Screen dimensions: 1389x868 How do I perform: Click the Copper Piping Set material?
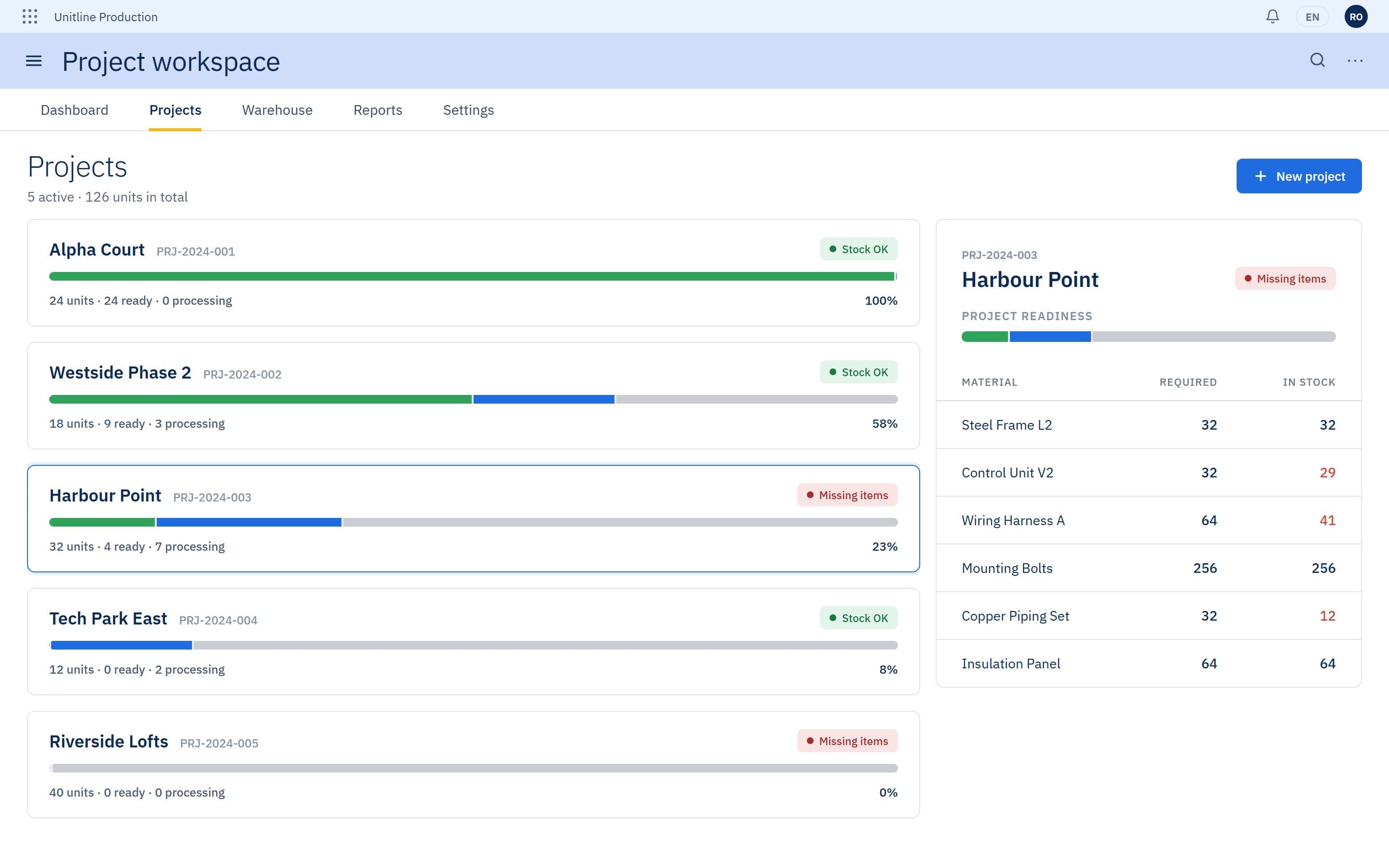(1148, 616)
